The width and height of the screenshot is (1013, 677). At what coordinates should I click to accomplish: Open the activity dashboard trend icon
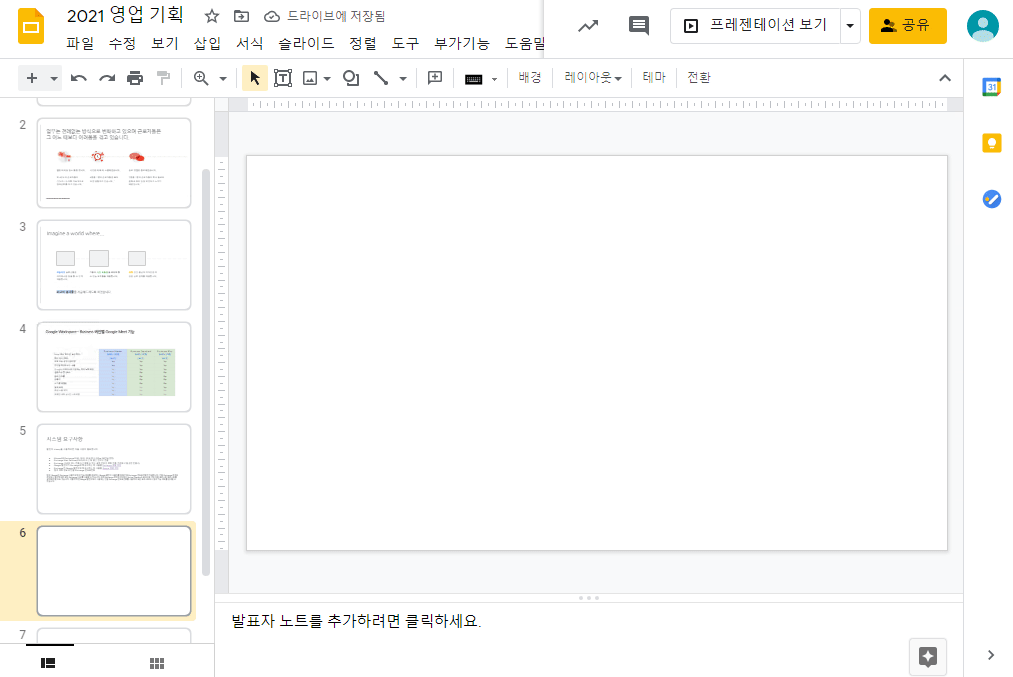click(588, 26)
